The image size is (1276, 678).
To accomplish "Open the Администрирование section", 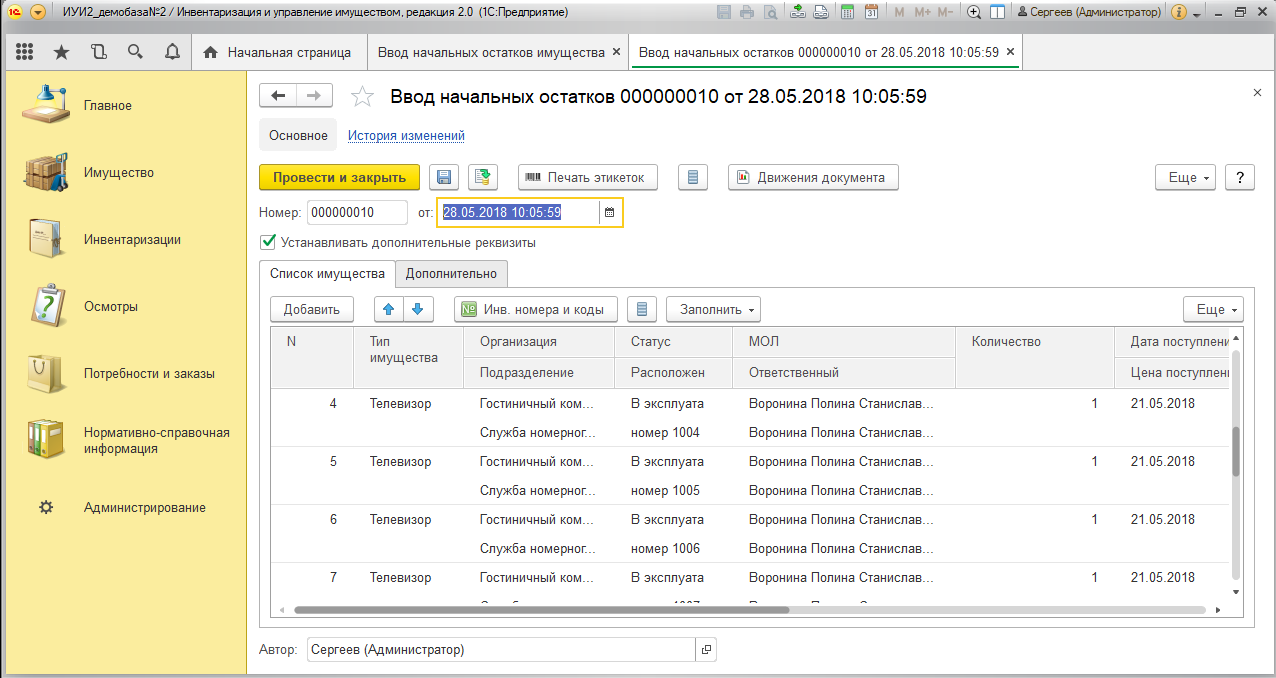I will tap(145, 507).
